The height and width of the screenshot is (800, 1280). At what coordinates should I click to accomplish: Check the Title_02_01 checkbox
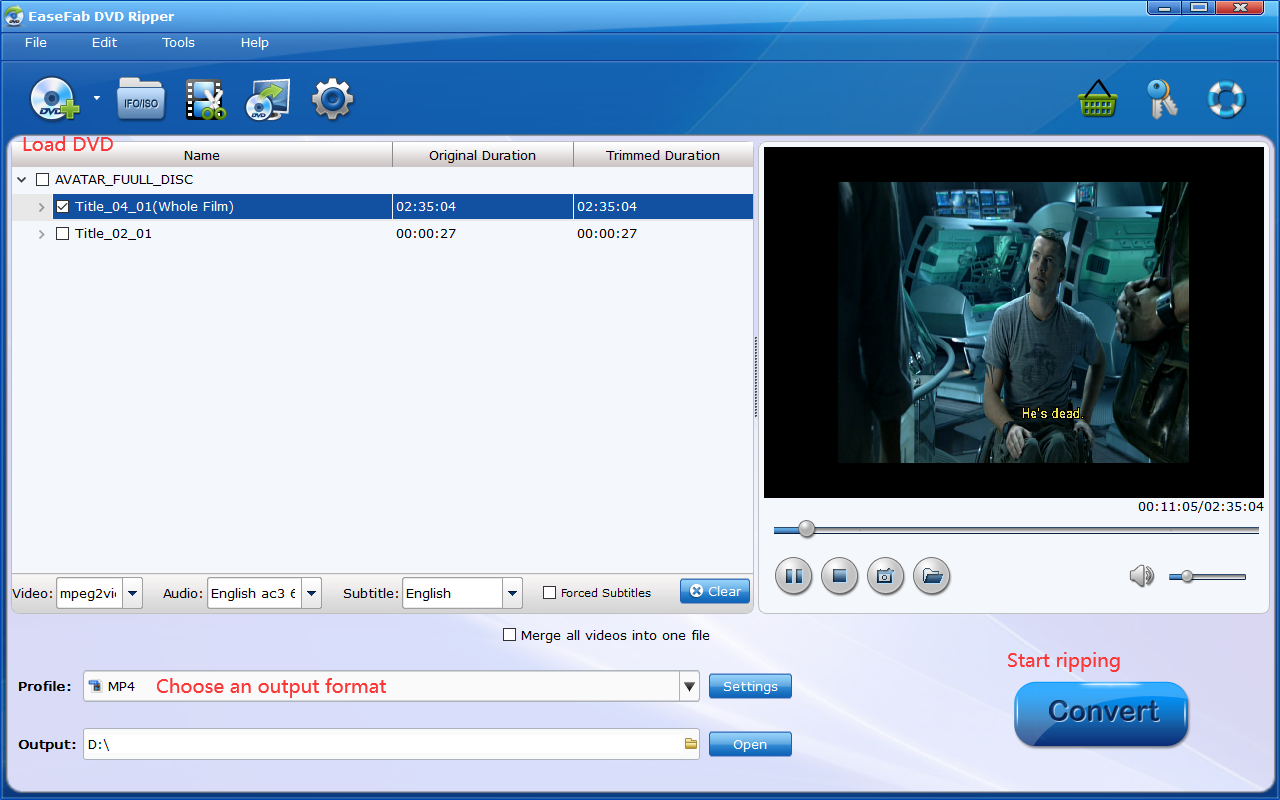tap(63, 234)
